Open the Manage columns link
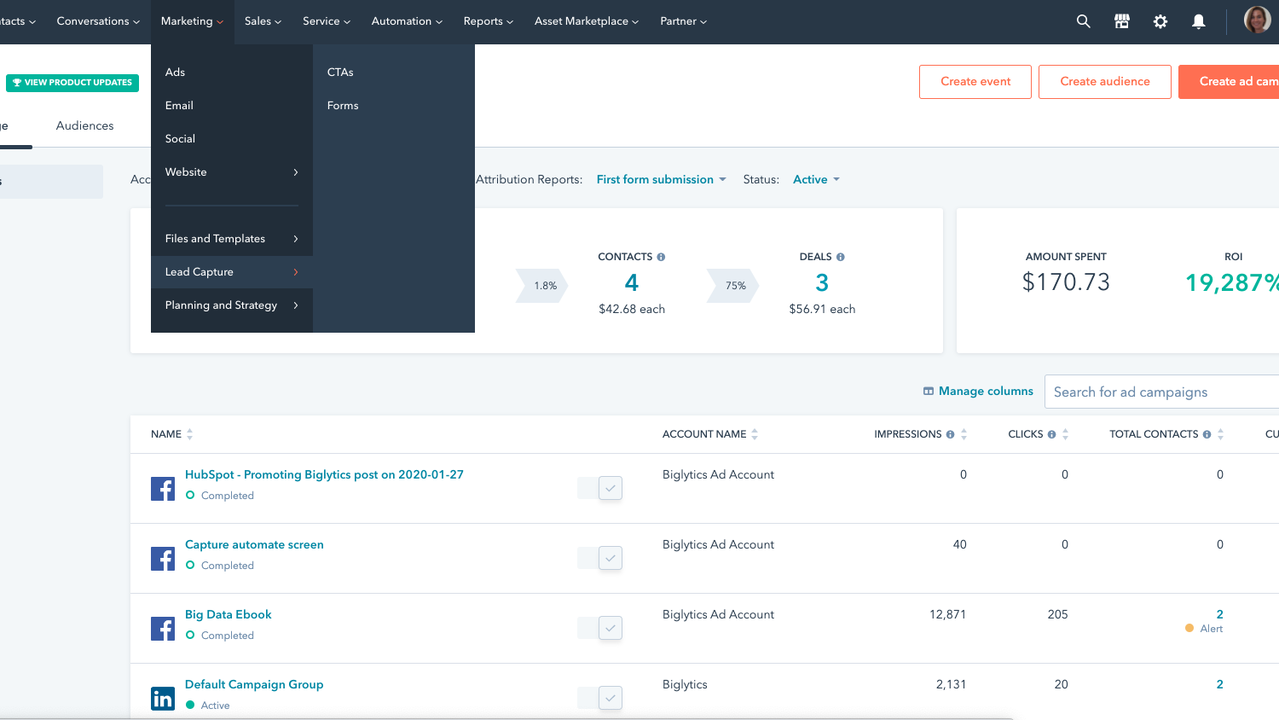Viewport: 1279px width, 720px height. click(977, 391)
